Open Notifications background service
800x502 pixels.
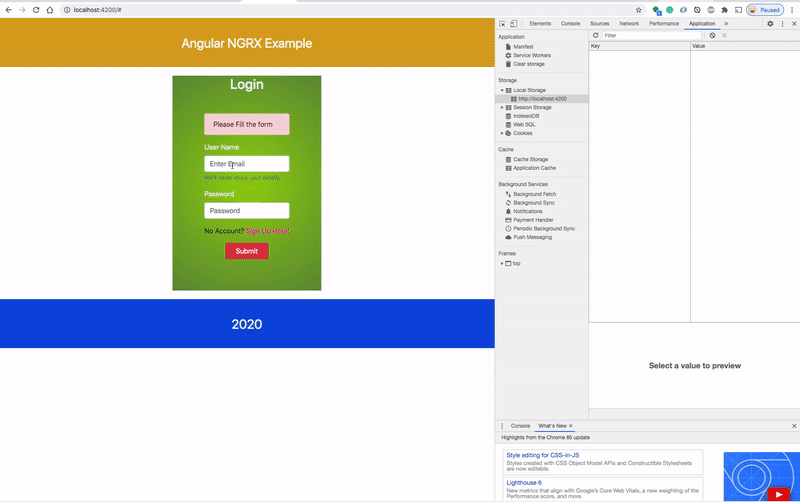tap(528, 211)
